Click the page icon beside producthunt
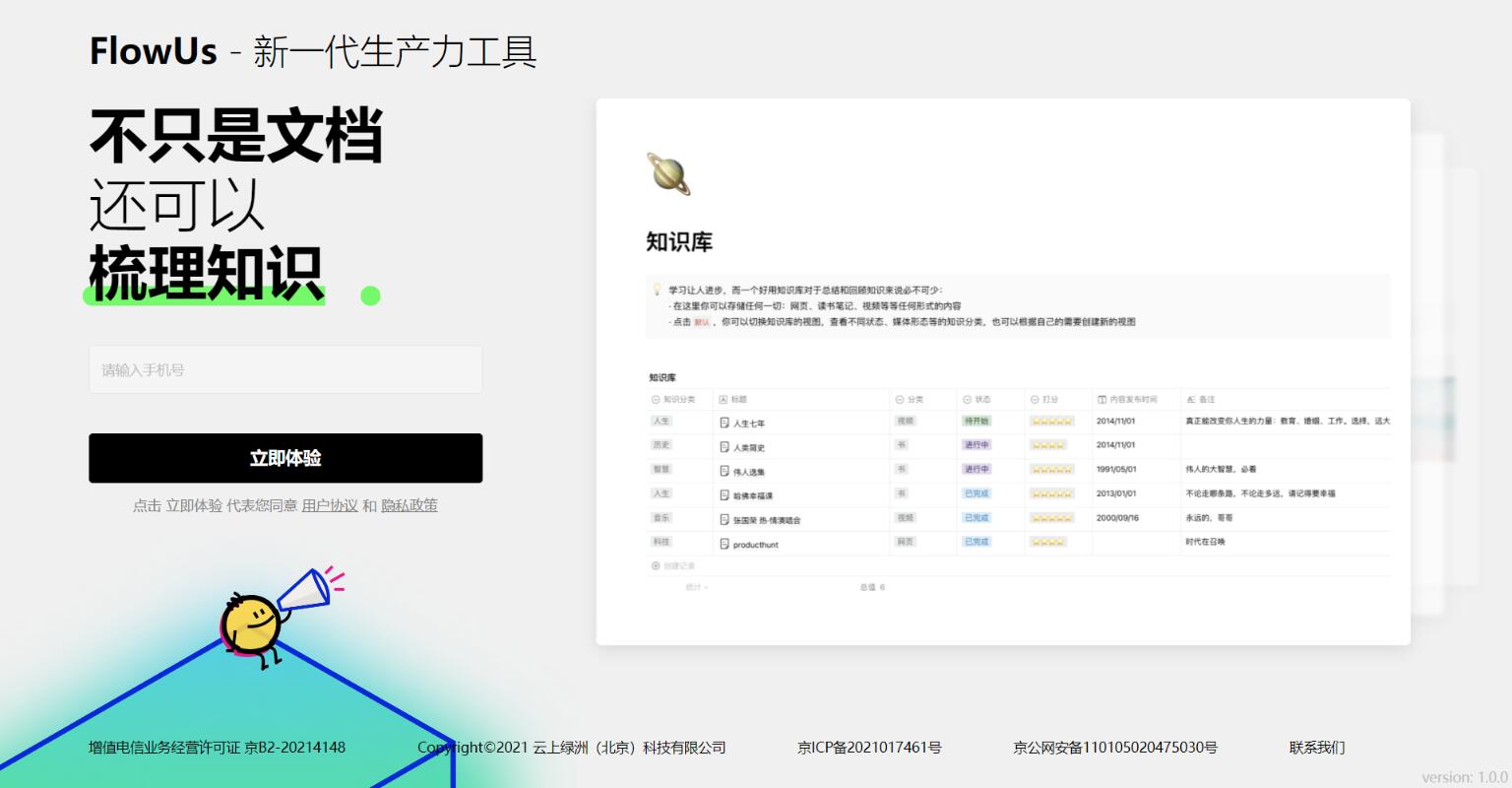 [724, 544]
